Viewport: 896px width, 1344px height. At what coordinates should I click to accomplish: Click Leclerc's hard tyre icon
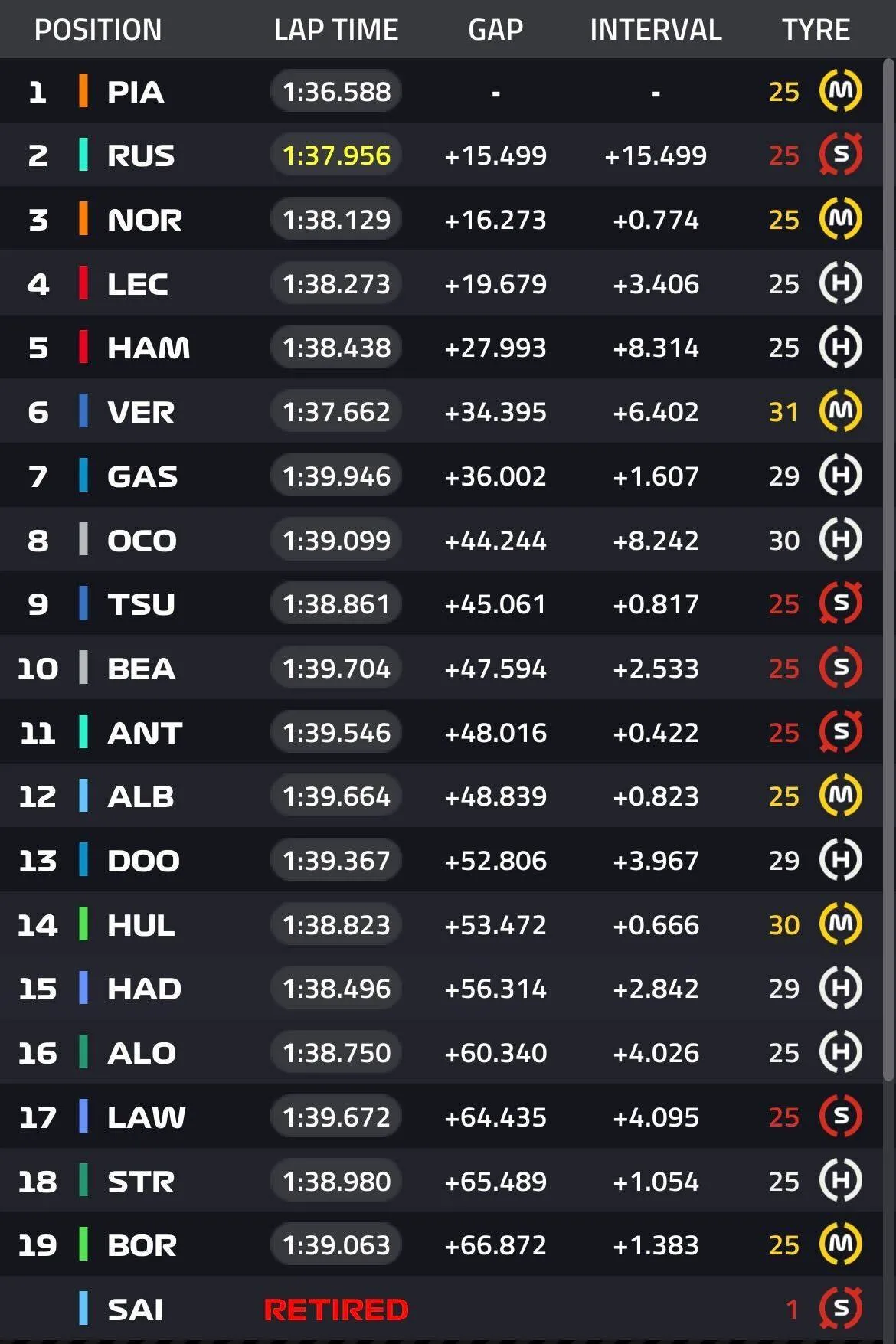[841, 283]
